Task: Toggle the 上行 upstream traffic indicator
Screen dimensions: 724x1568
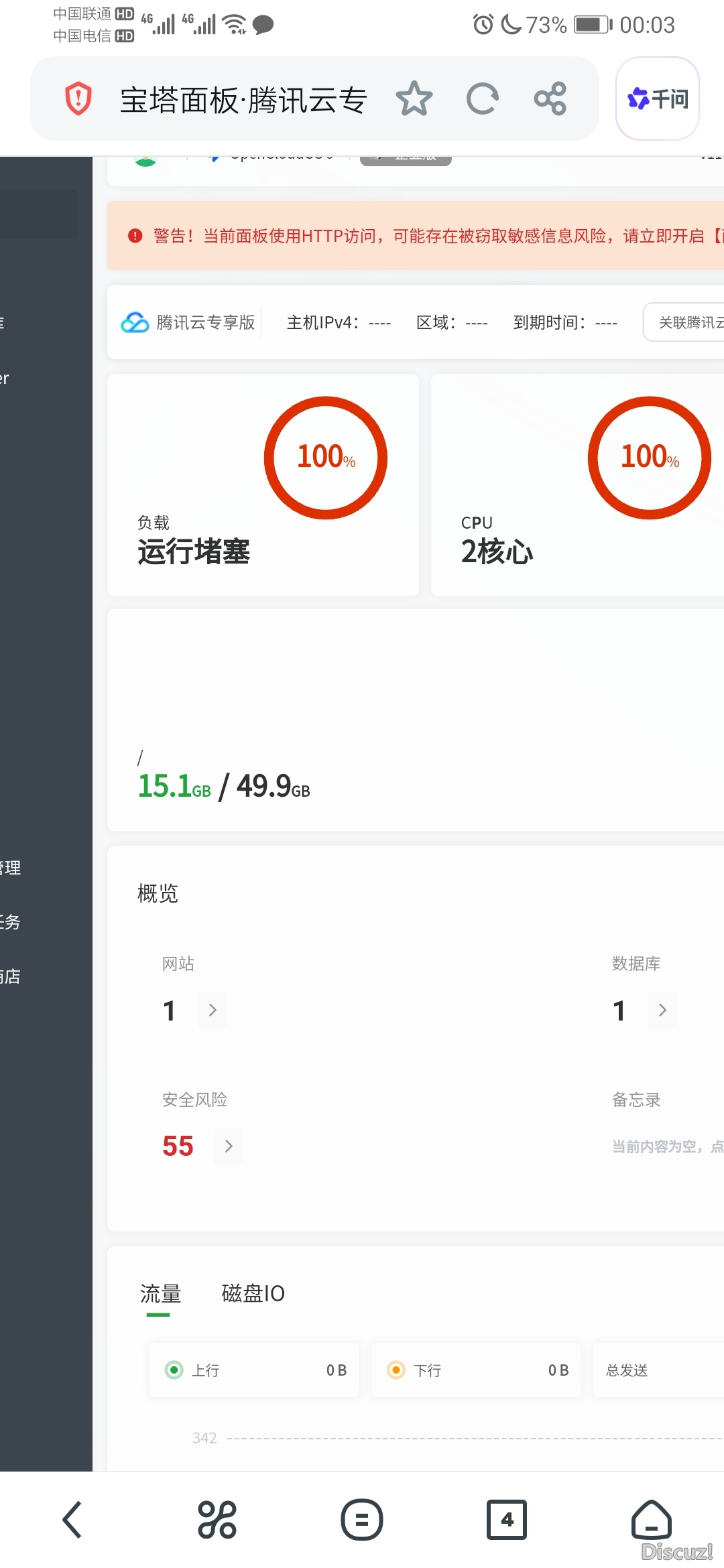Action: click(174, 1370)
